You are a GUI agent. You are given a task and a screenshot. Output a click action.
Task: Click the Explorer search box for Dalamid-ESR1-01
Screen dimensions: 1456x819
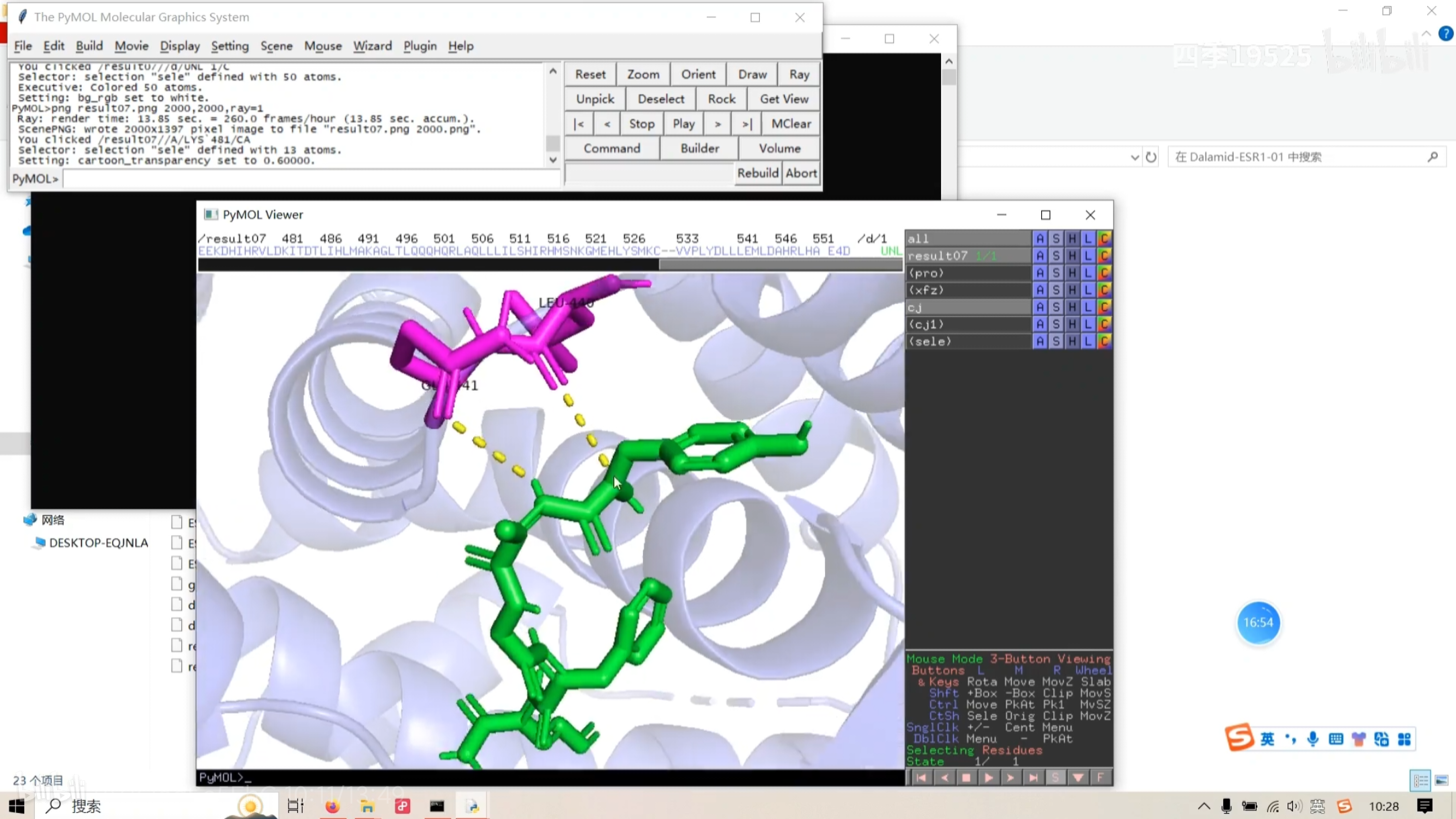tap(1306, 156)
